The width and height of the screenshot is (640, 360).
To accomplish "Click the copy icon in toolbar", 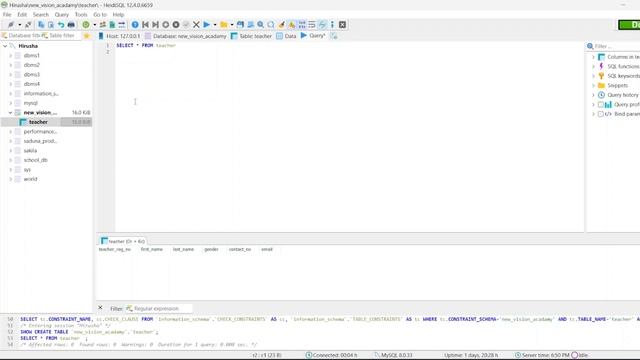I will [41, 25].
